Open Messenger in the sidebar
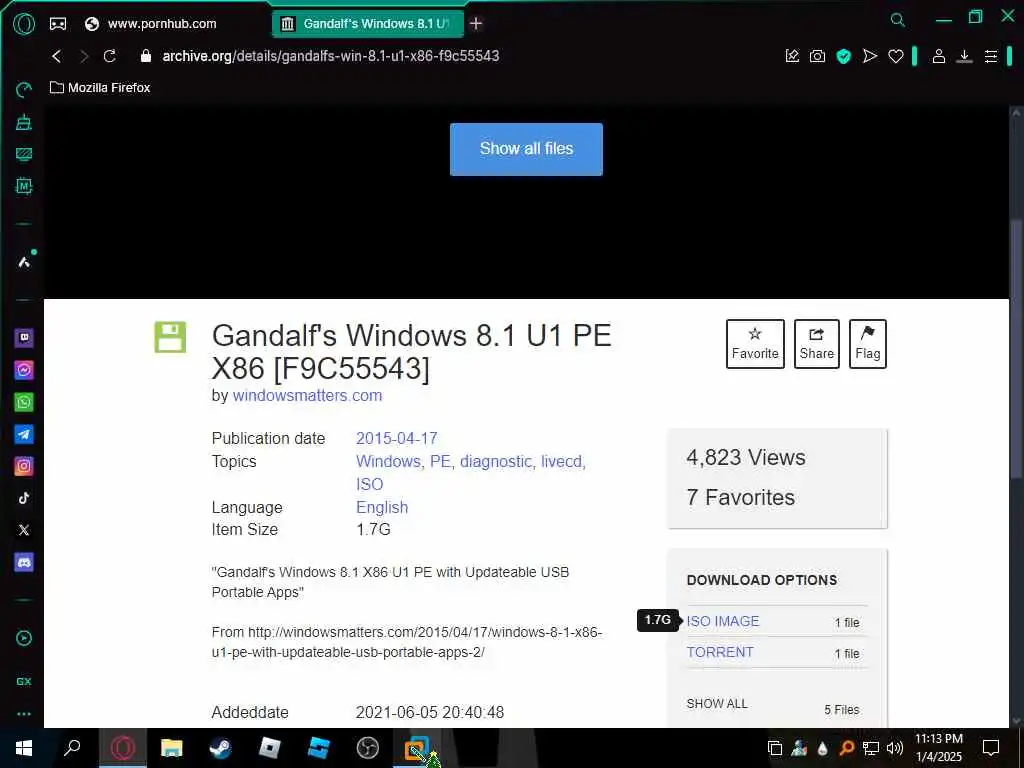1024x768 pixels. [x=24, y=370]
